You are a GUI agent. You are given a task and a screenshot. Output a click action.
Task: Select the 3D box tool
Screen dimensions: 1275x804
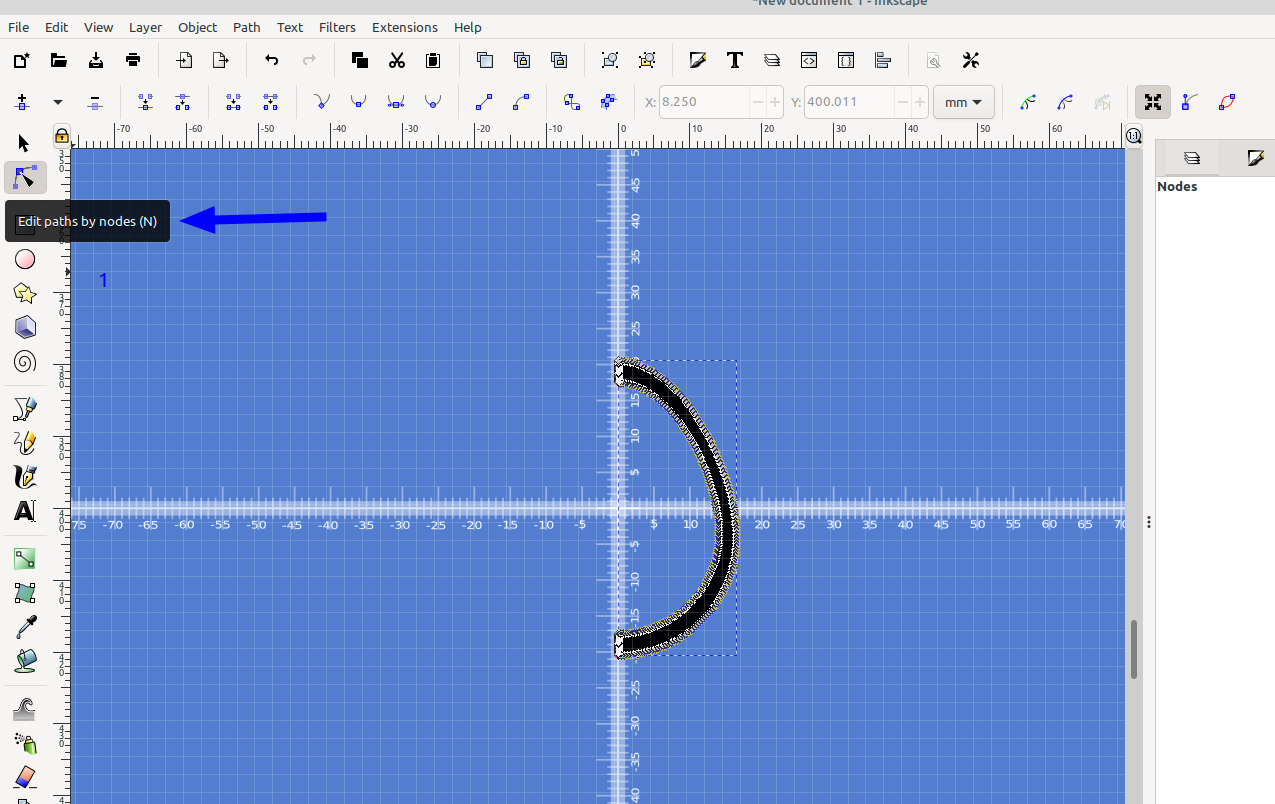click(x=25, y=327)
